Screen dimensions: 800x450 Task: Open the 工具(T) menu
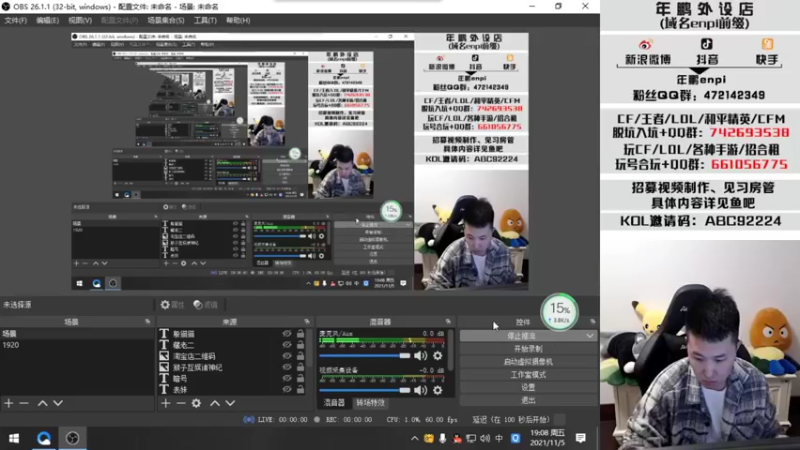point(205,20)
